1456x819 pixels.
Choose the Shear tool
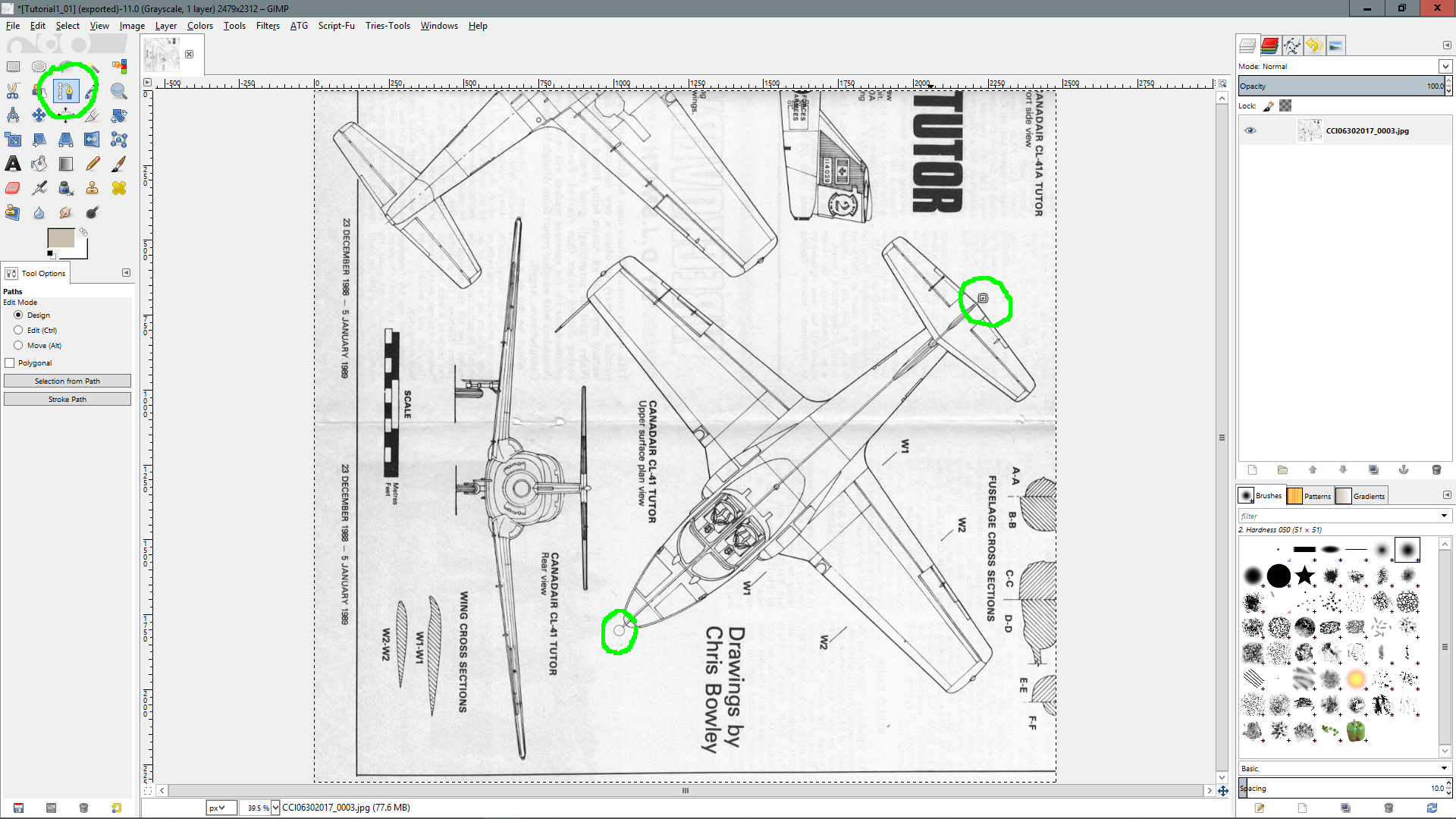[x=39, y=140]
